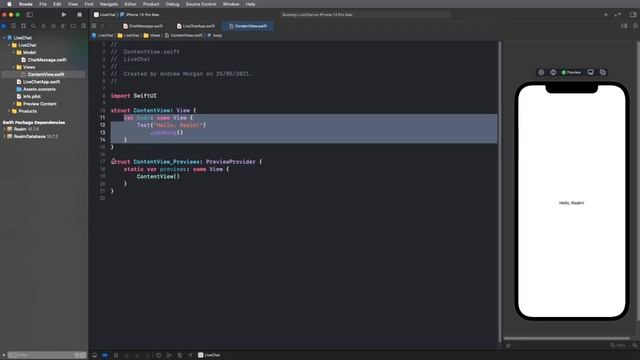Open the Product menu
The height and width of the screenshot is (360, 640).
click(151, 4)
